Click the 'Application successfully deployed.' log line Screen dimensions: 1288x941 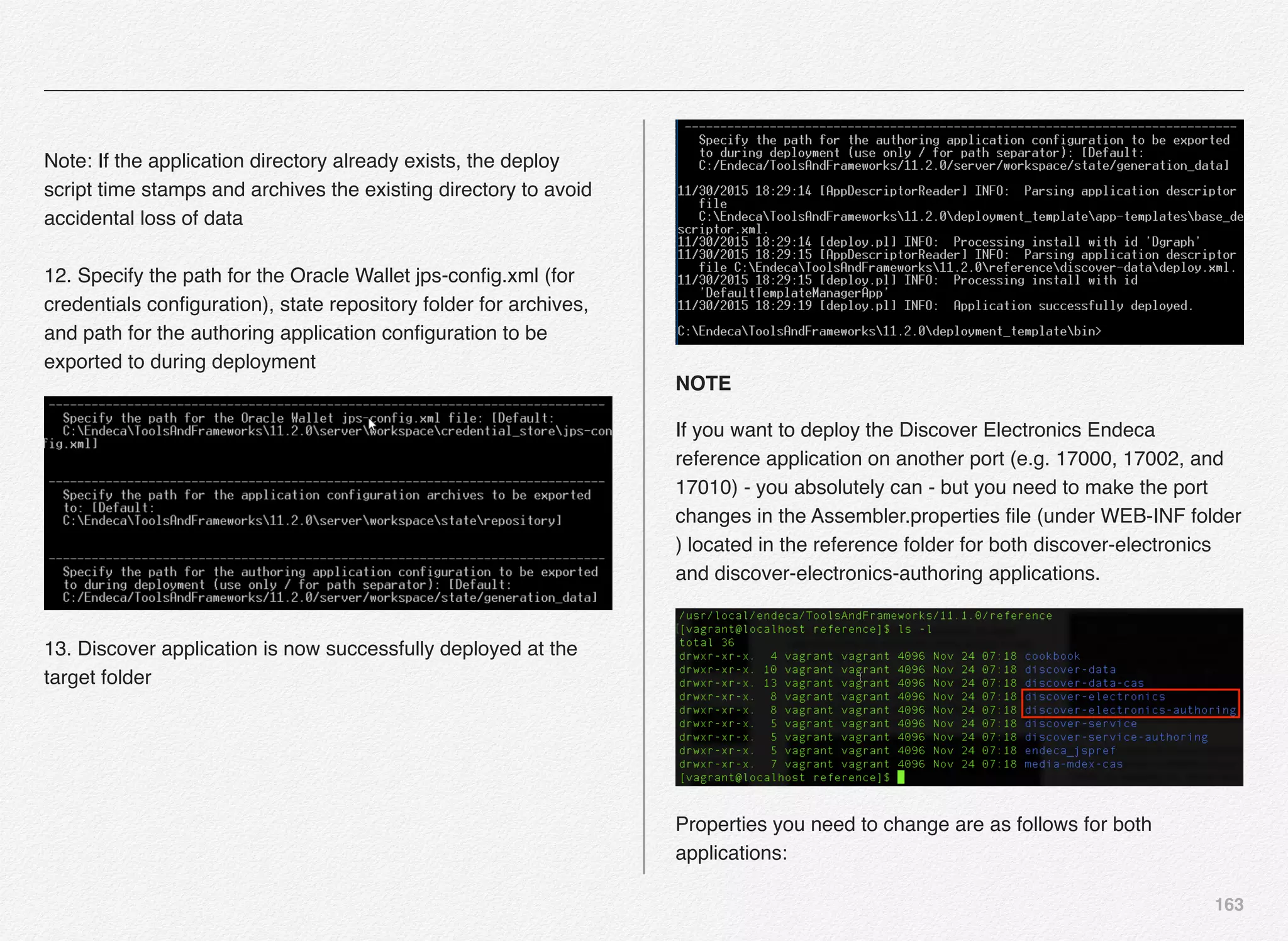click(935, 306)
